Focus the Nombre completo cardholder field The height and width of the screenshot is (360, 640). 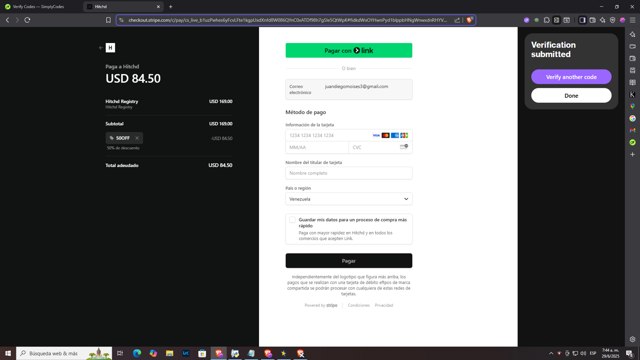[x=349, y=173]
